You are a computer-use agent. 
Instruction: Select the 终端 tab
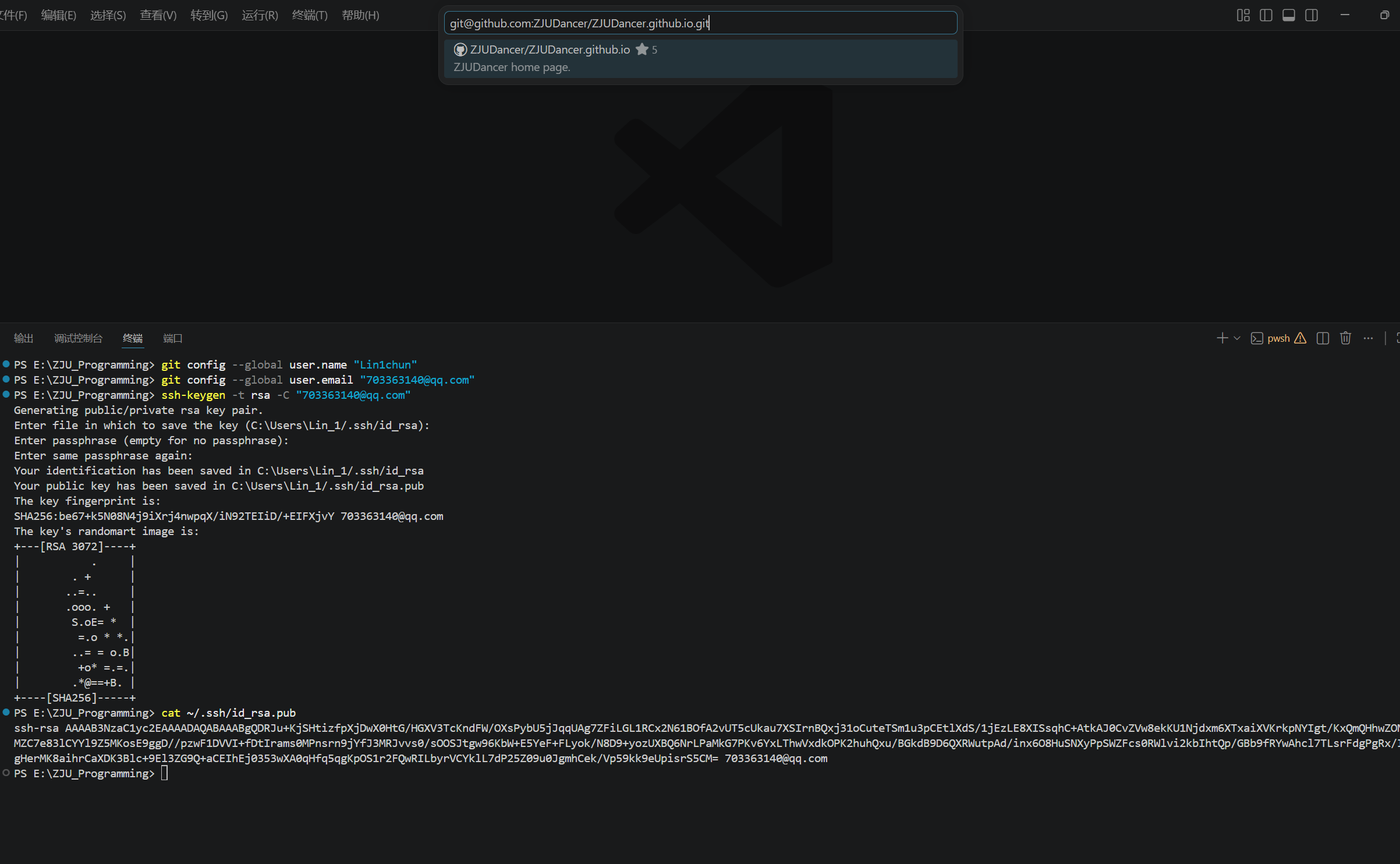(133, 338)
